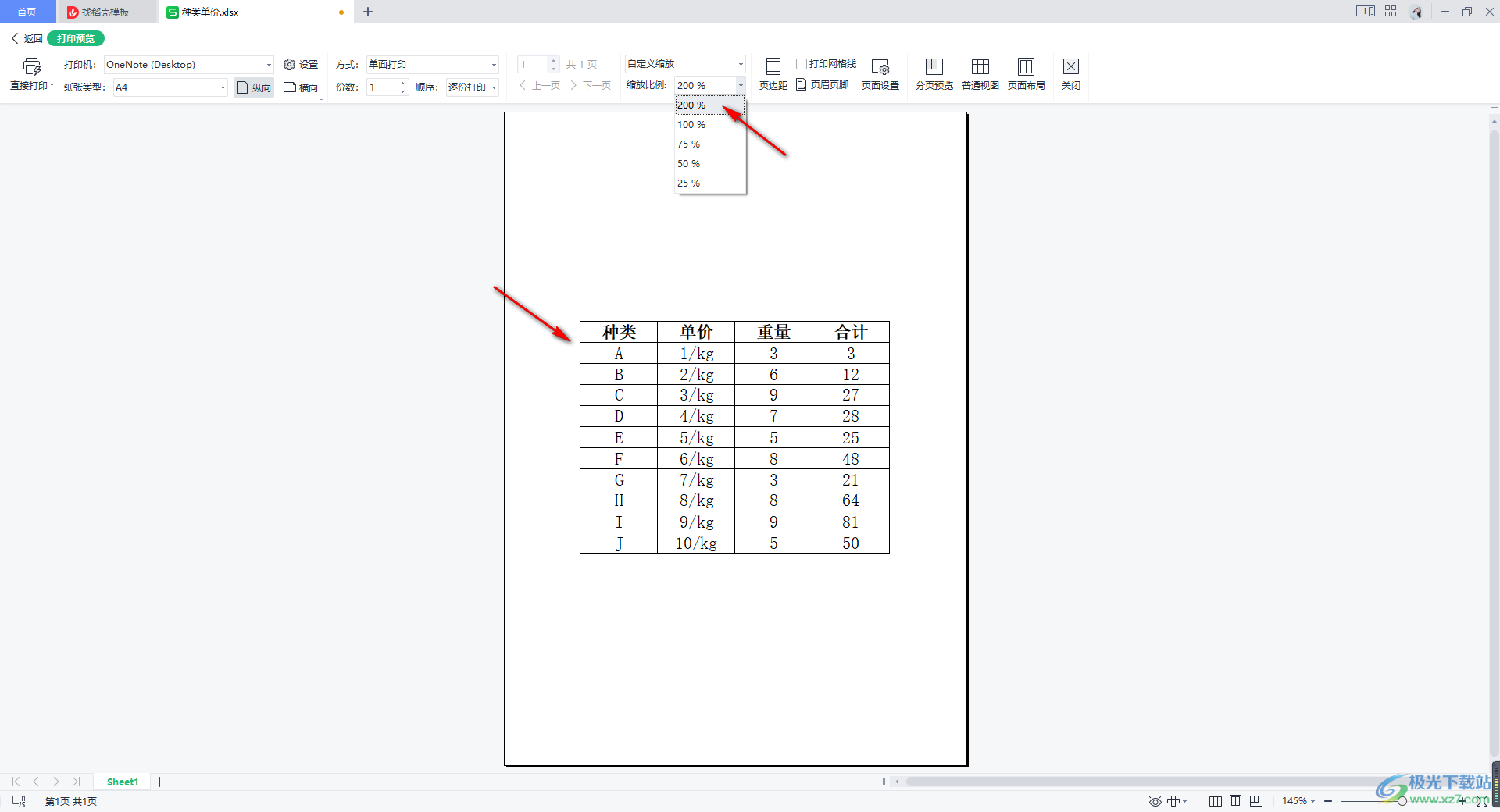
Task: Enable Print Gridlines (打印网格线) checkbox
Action: 802,64
